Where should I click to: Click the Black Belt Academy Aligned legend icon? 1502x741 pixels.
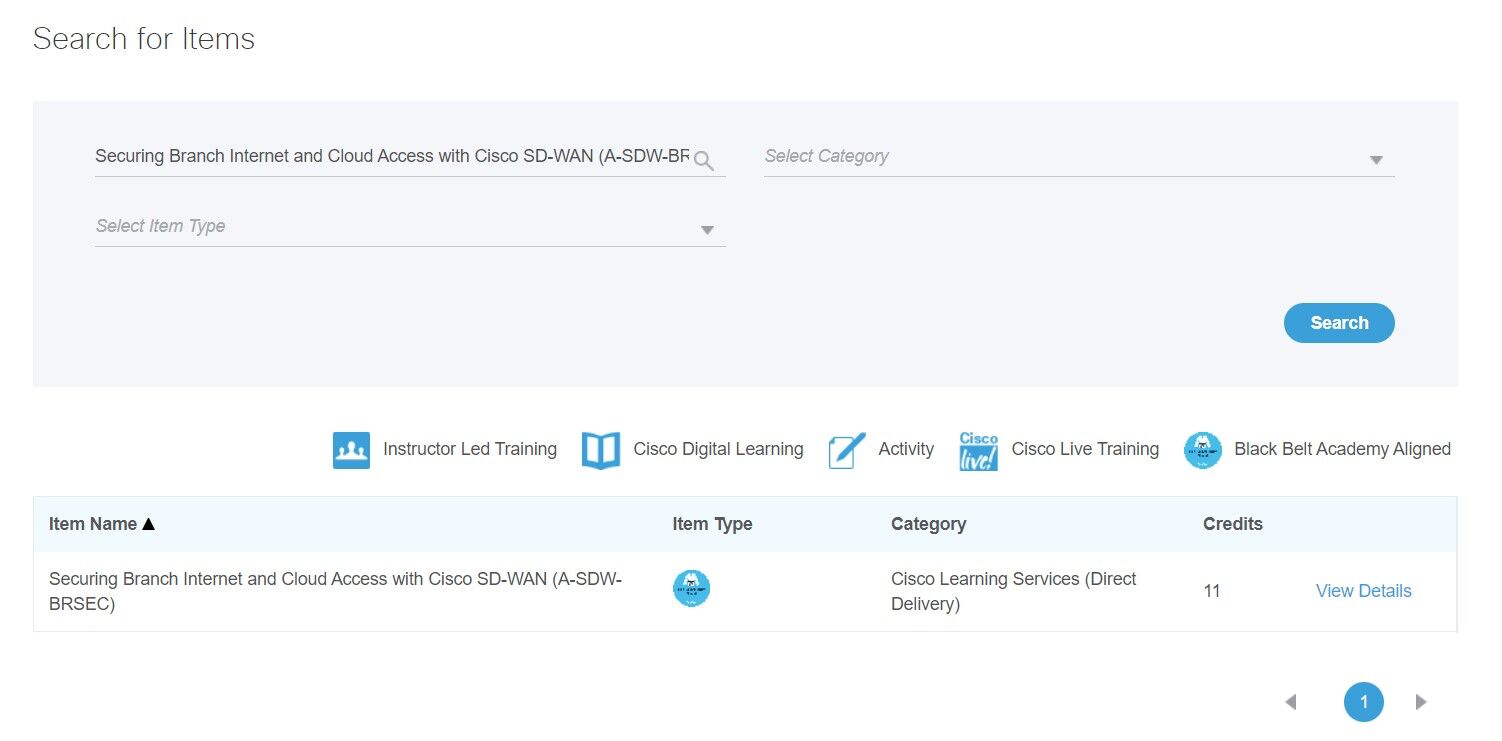pos(1203,450)
